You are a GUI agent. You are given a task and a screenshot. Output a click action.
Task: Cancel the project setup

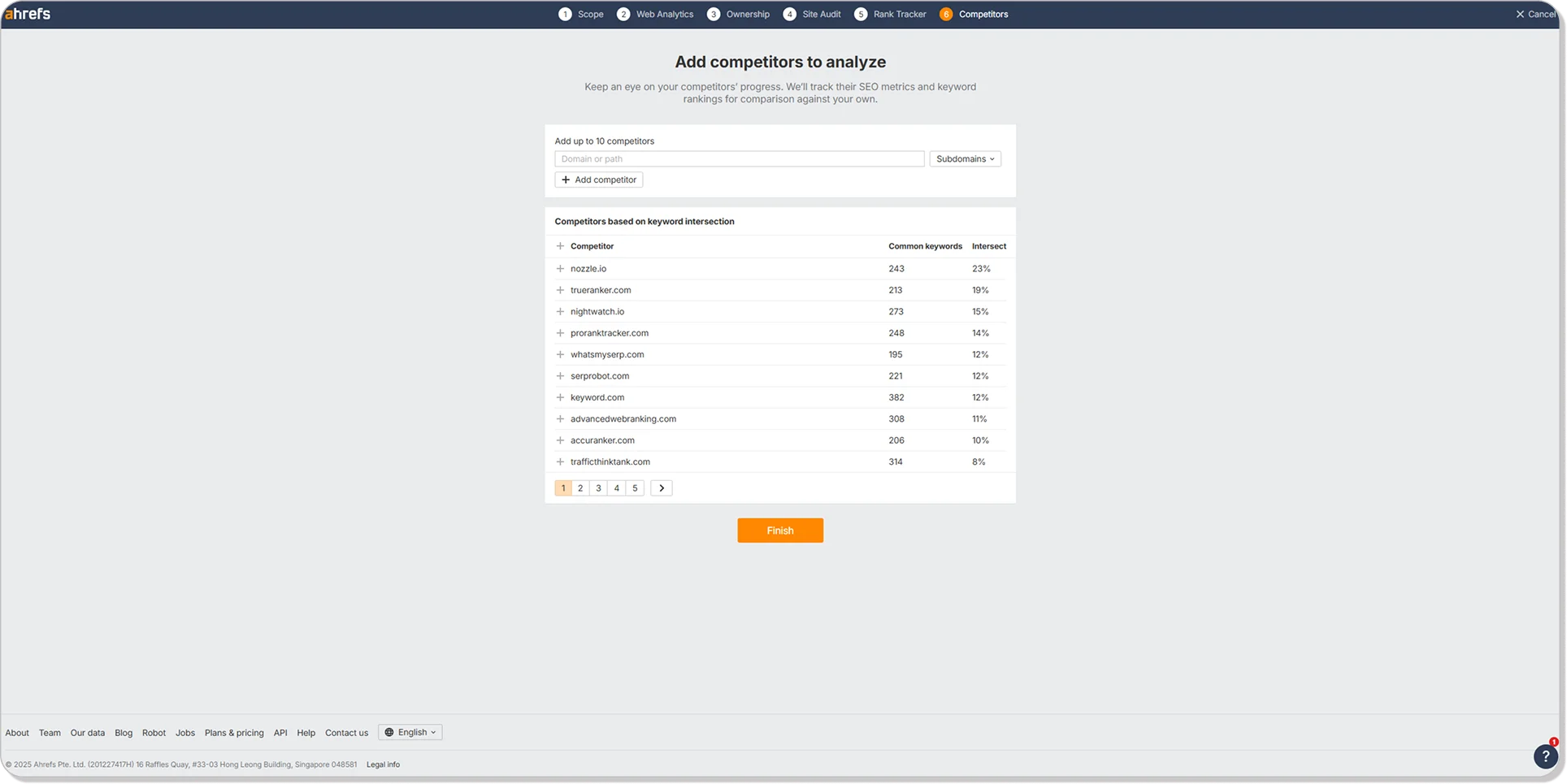1535,14
